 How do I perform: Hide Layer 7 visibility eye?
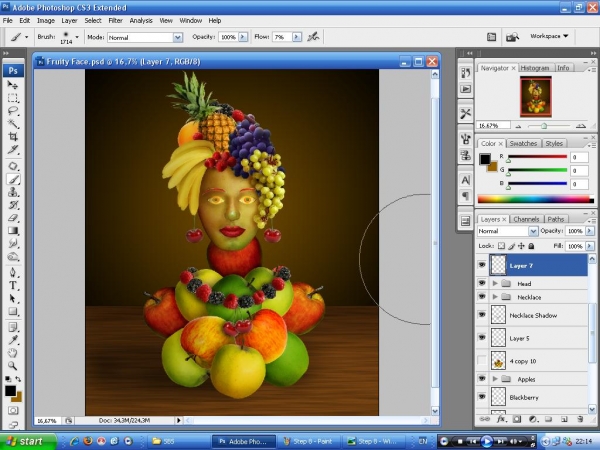pyautogui.click(x=482, y=265)
